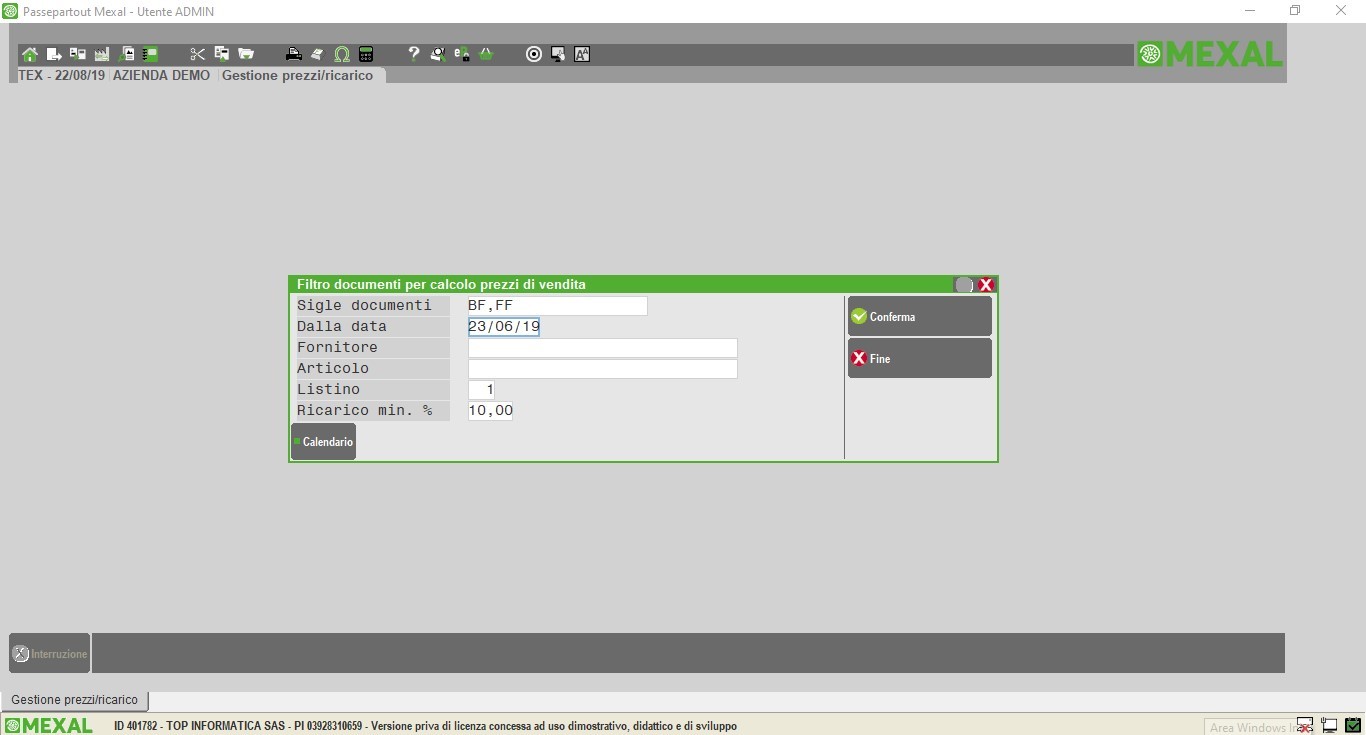The height and width of the screenshot is (735, 1366).
Task: Click the Articolo input field
Action: (x=602, y=369)
